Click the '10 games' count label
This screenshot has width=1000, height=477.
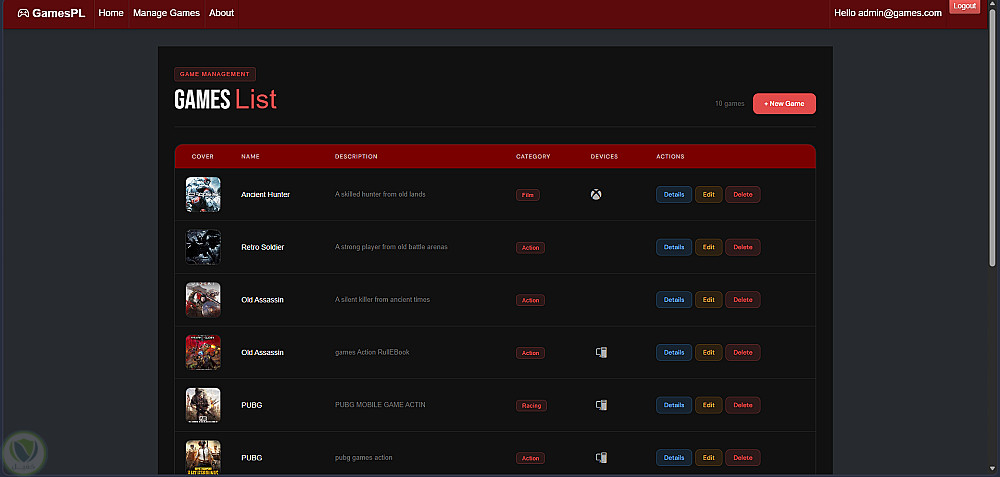(x=730, y=103)
